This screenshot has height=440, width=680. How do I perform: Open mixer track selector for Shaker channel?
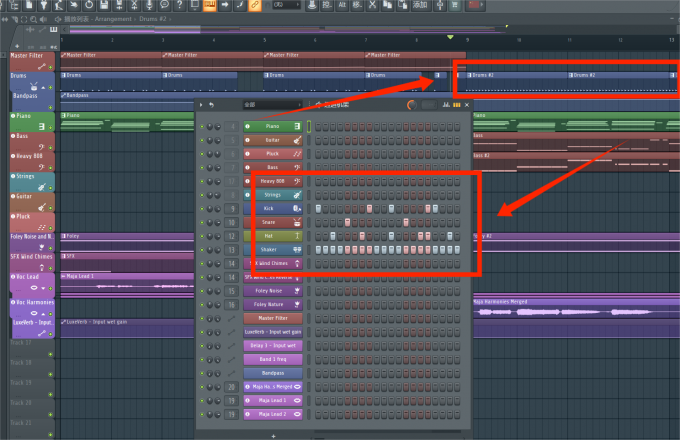(x=232, y=249)
